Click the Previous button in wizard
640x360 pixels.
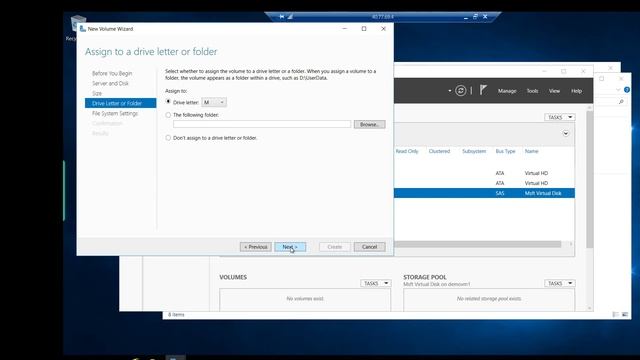pyautogui.click(x=256, y=247)
